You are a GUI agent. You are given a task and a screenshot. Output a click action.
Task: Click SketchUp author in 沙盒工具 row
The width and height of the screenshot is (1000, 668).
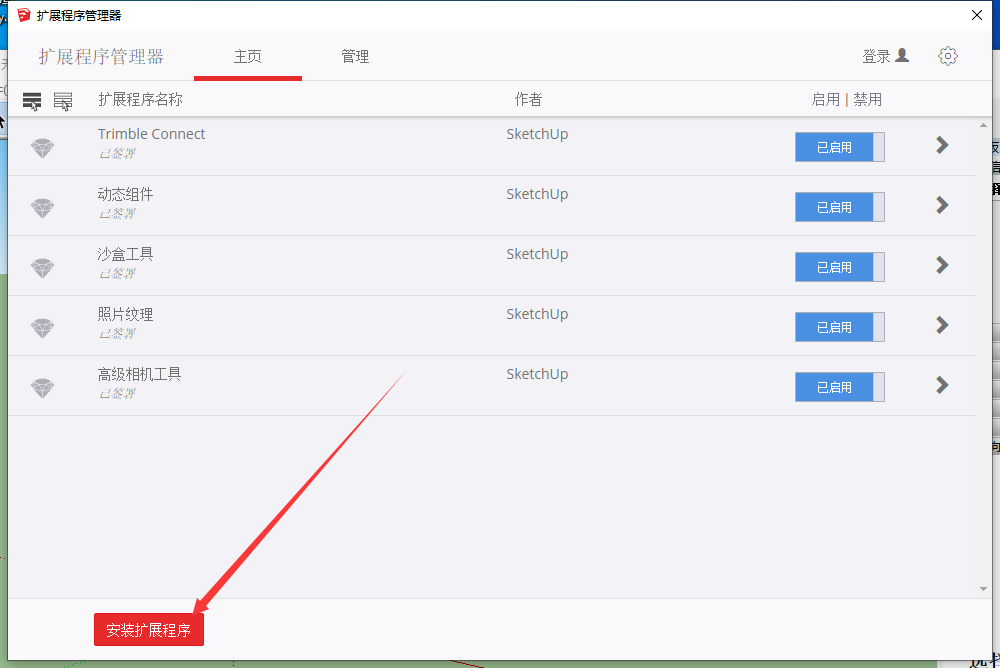point(537,254)
